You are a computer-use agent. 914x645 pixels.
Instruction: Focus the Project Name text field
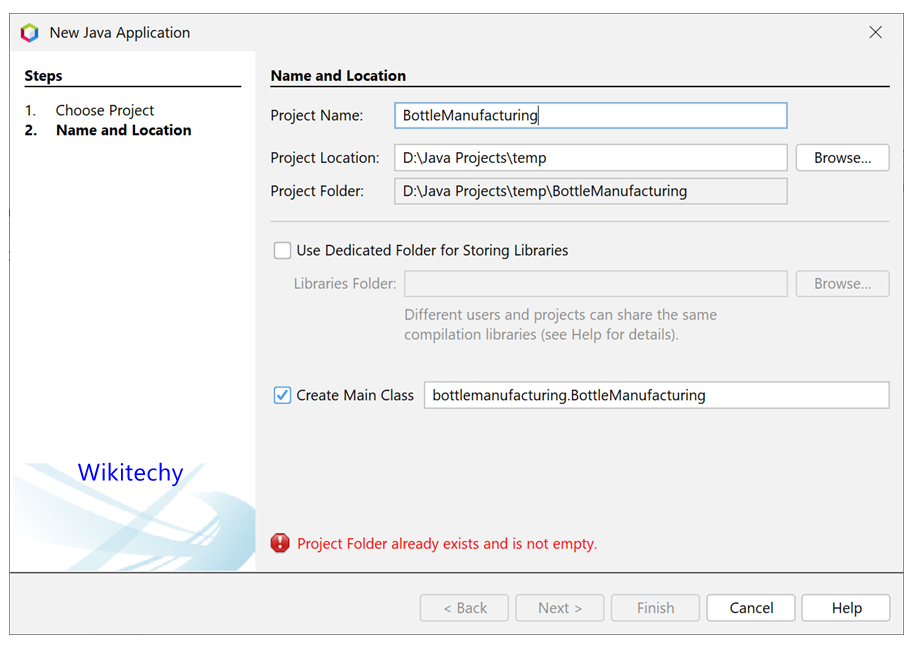coord(590,116)
